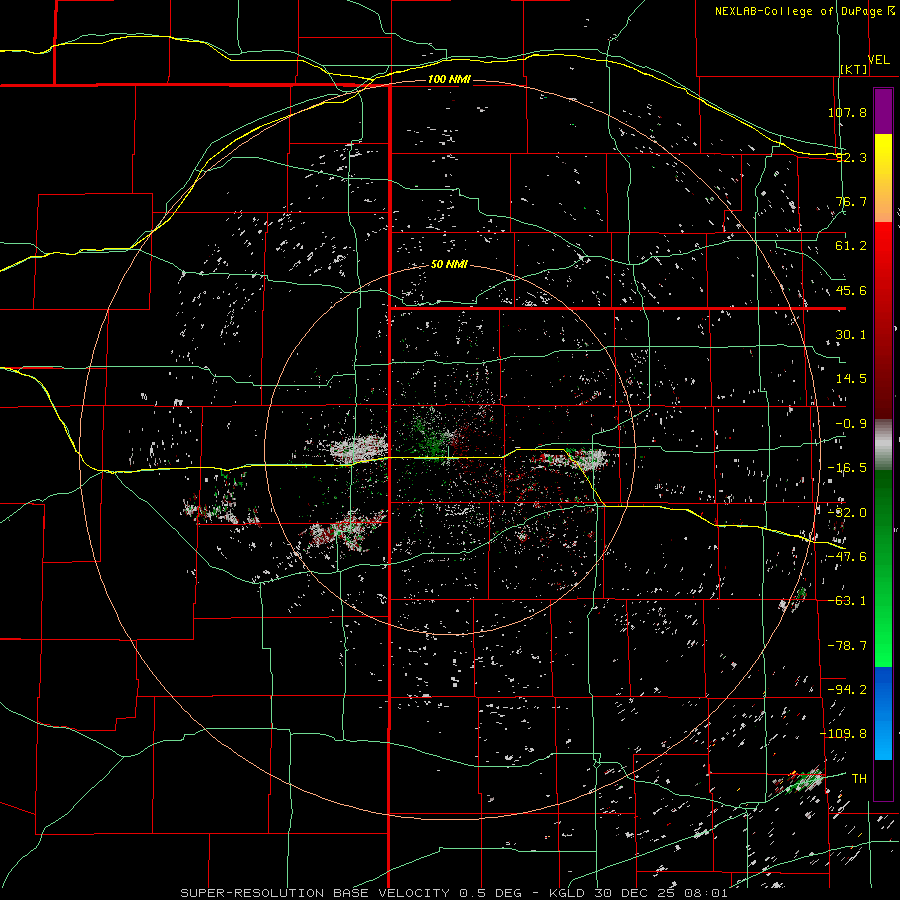
Task: Pick the green inbound segment of color bar
Action: click(x=883, y=568)
